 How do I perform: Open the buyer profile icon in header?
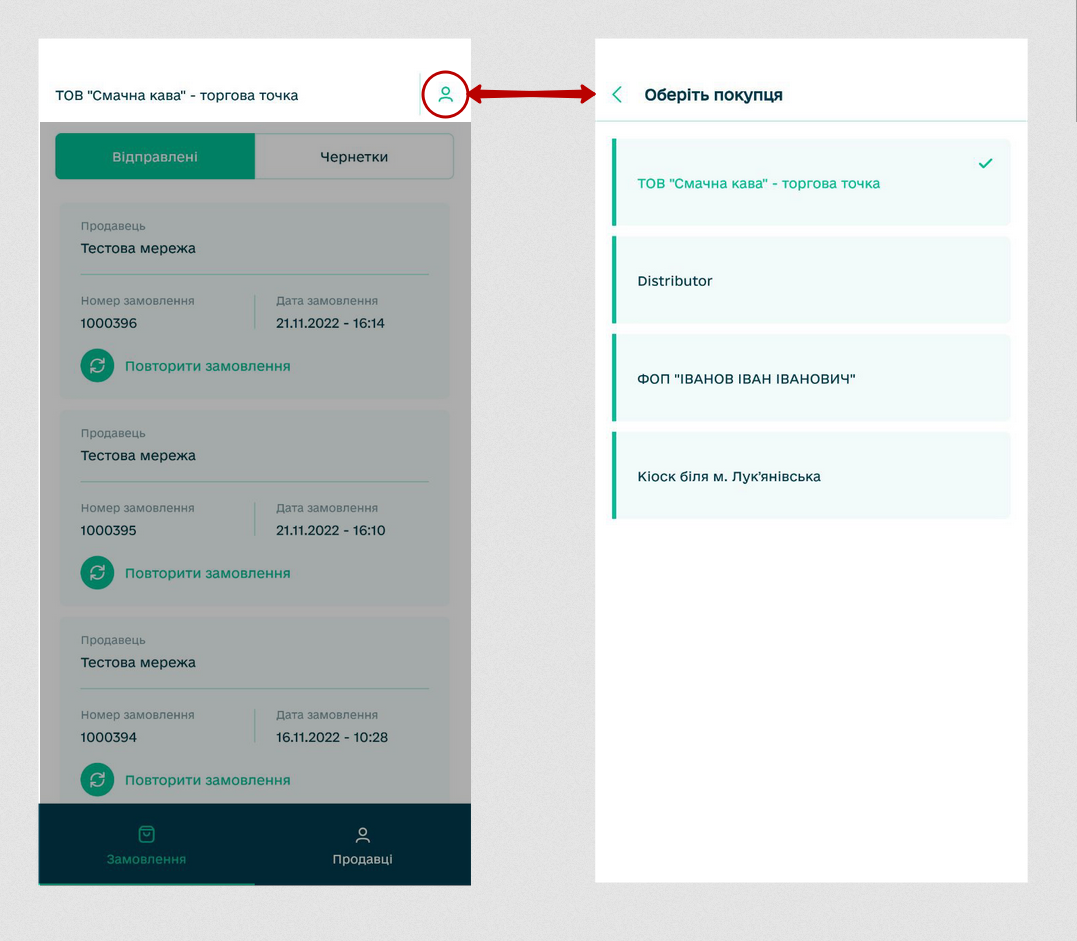[x=446, y=94]
